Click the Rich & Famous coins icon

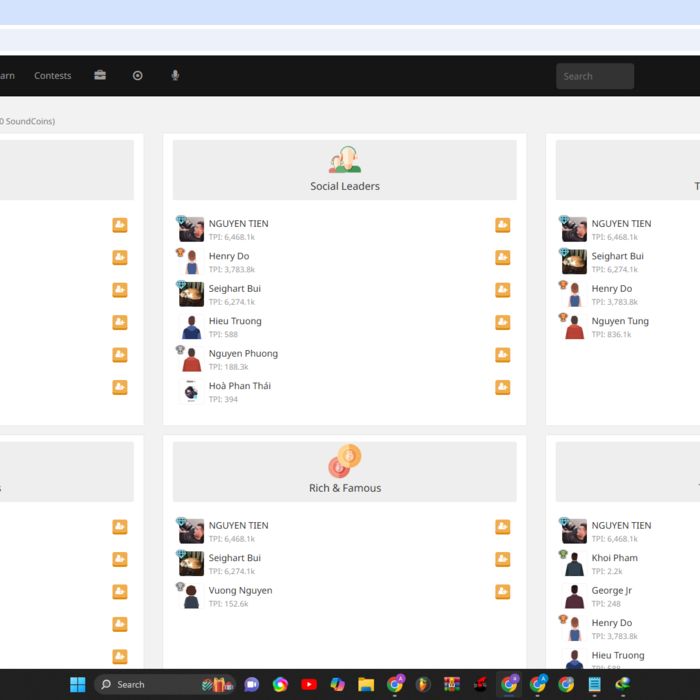tap(344, 461)
